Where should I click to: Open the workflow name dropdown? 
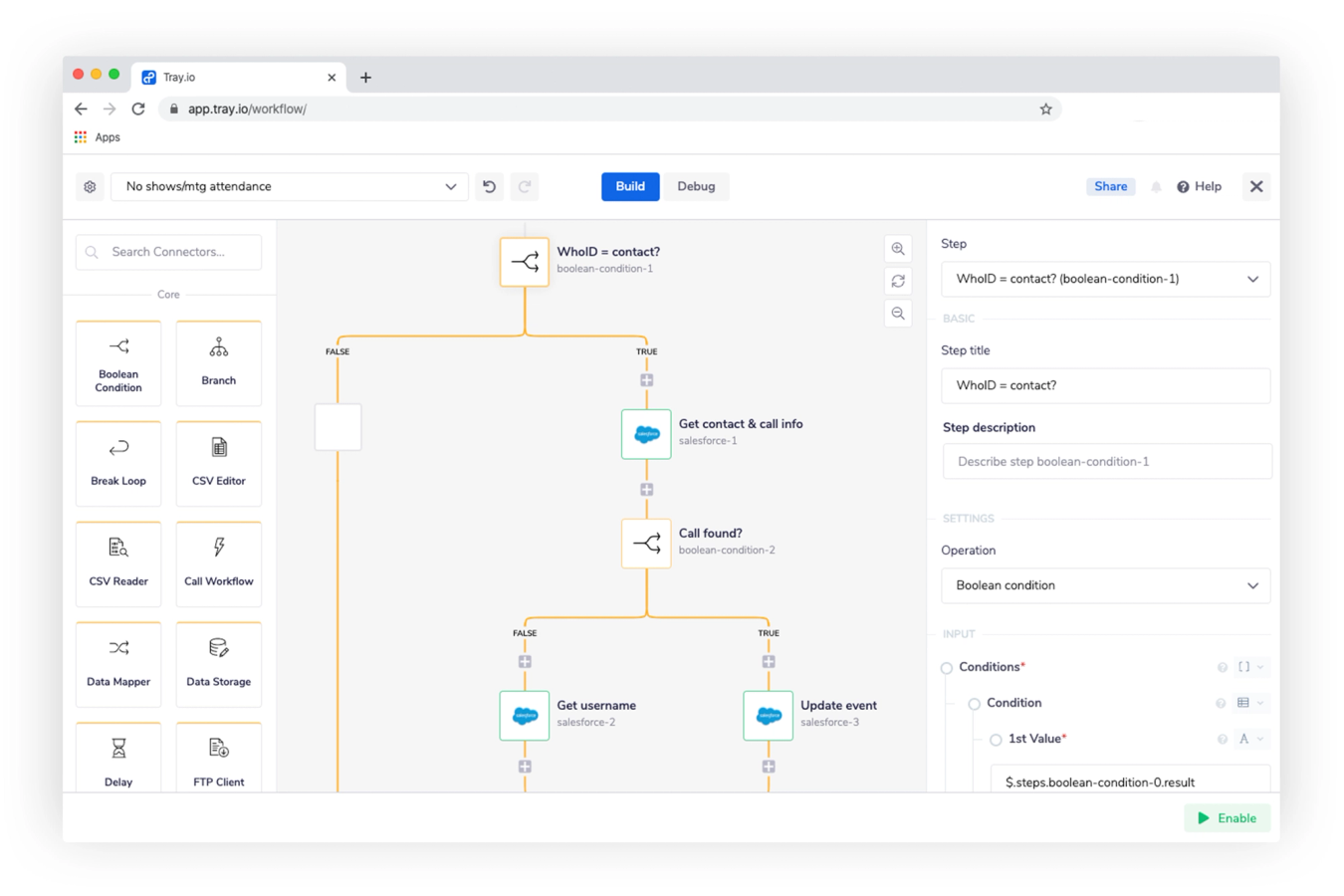(x=290, y=187)
